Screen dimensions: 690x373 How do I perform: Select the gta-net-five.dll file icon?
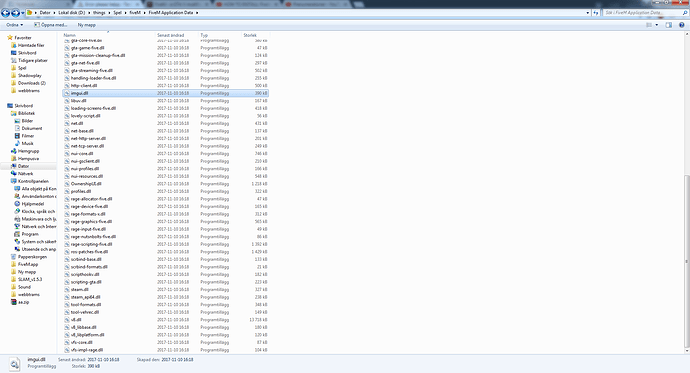(x=67, y=63)
